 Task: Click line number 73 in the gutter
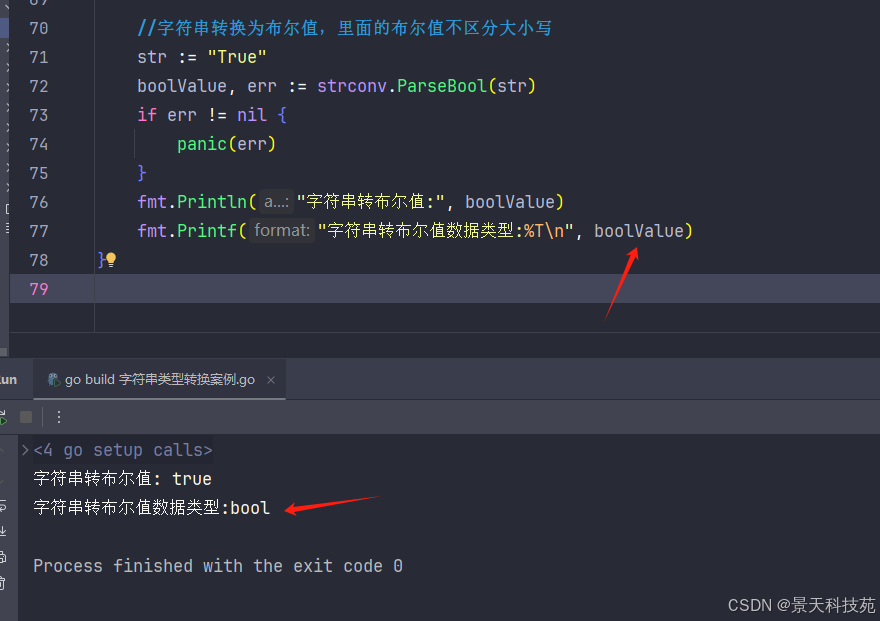click(x=39, y=115)
